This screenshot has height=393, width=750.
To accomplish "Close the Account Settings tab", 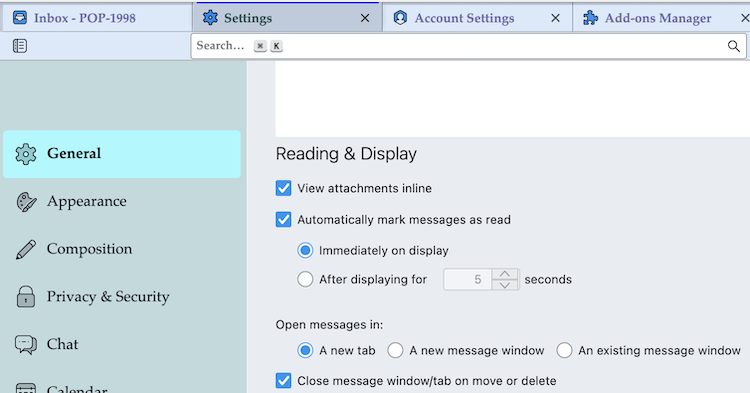I will (555, 18).
